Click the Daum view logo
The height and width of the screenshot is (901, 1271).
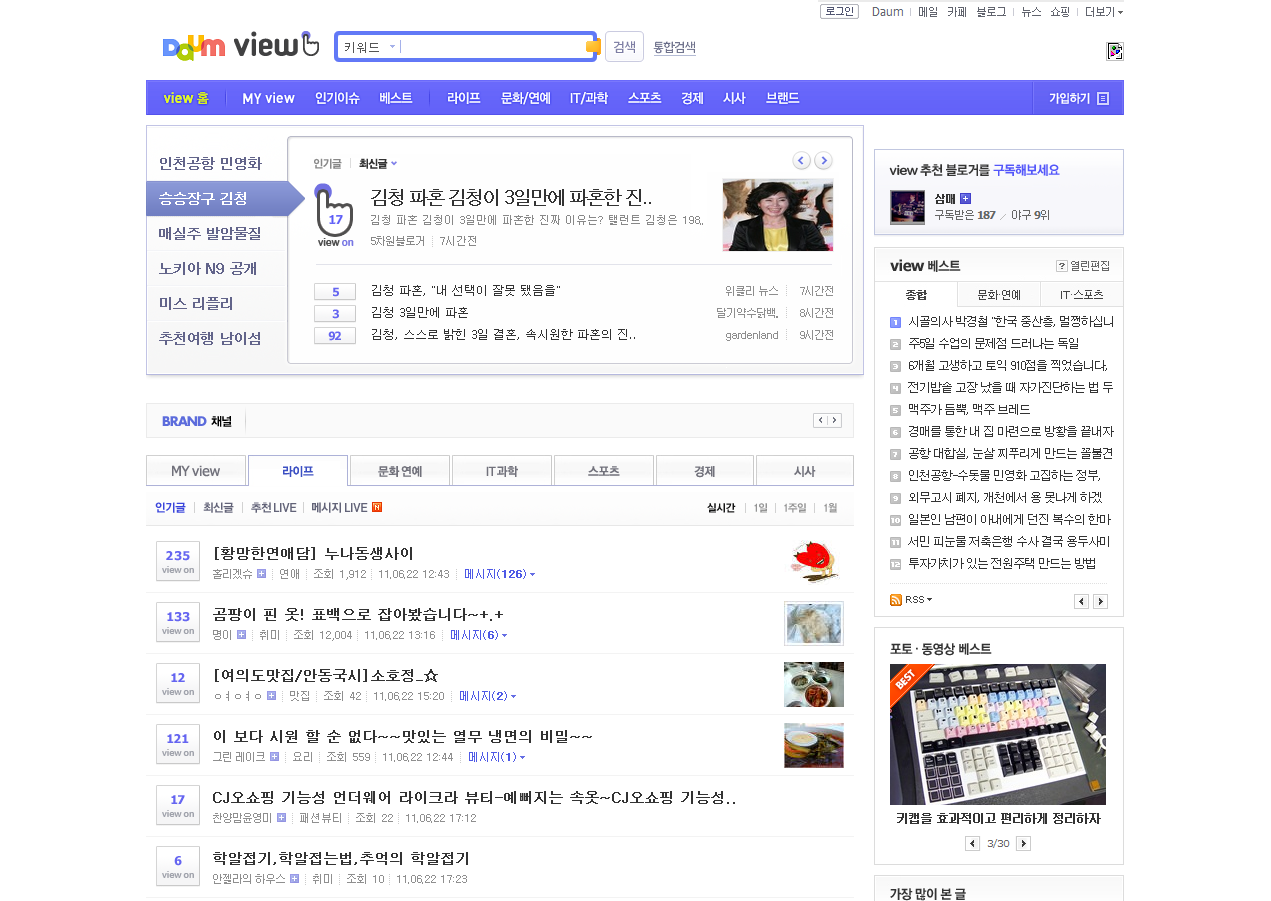(241, 46)
